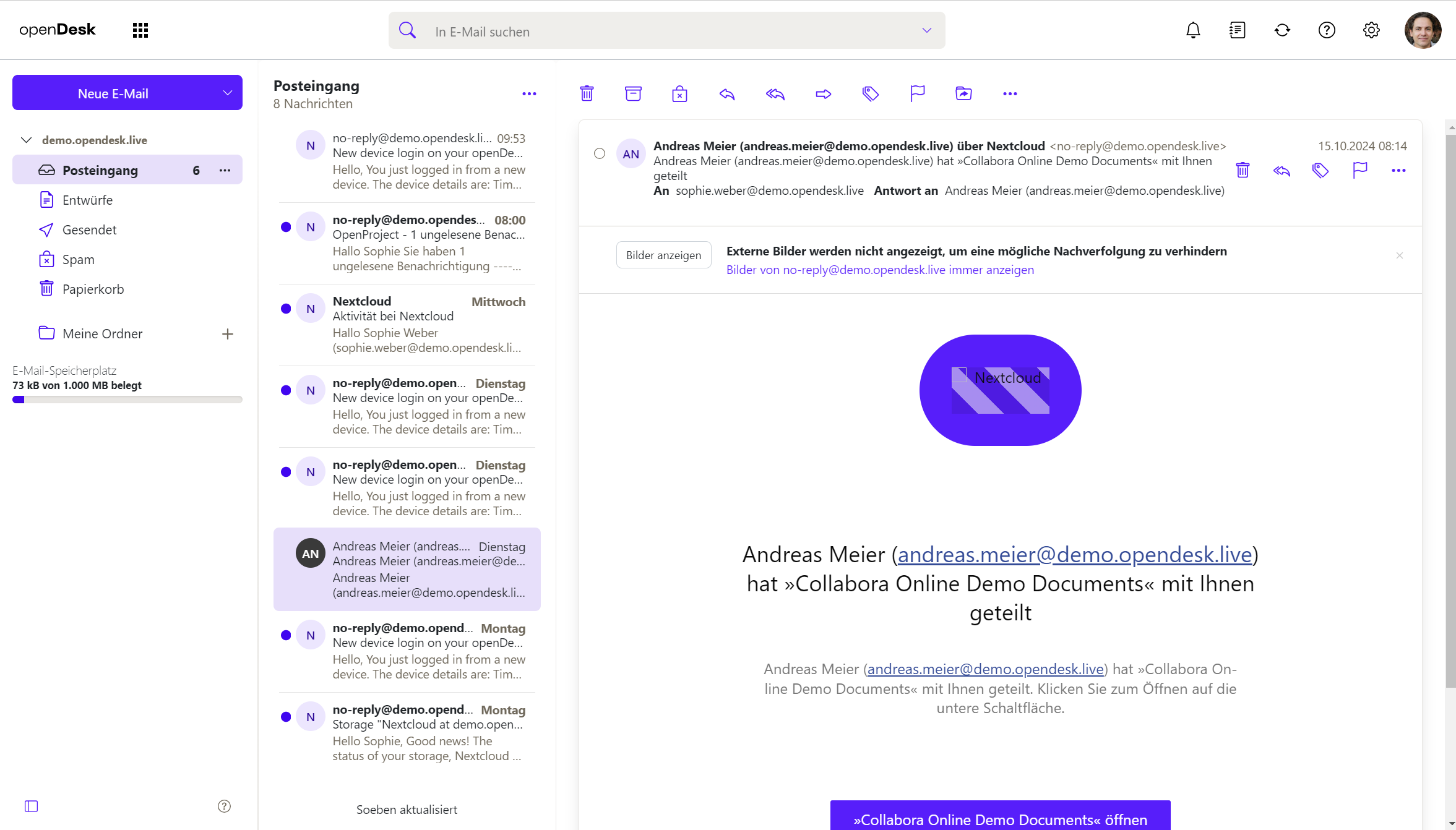Viewport: 1456px width, 830px height.
Task: Delete email using toolbar trash icon
Action: coord(587,93)
